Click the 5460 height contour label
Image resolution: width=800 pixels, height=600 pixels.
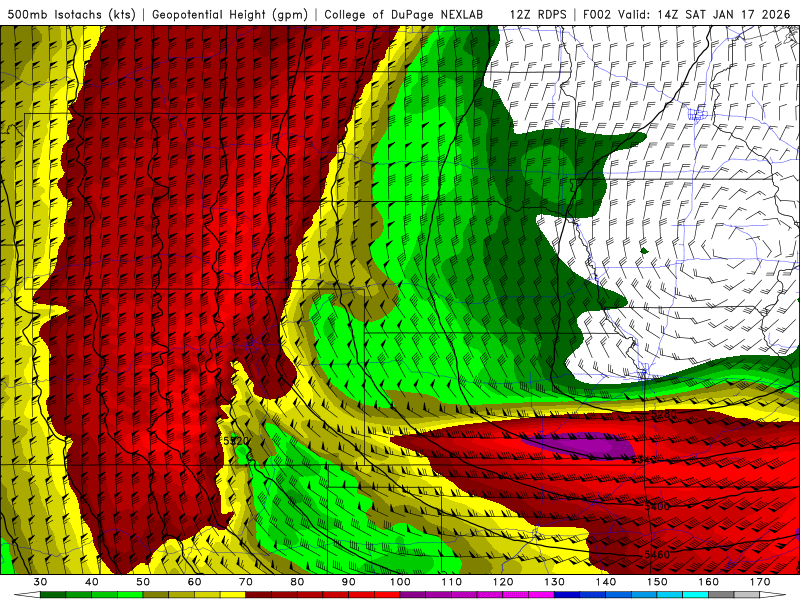(657, 555)
